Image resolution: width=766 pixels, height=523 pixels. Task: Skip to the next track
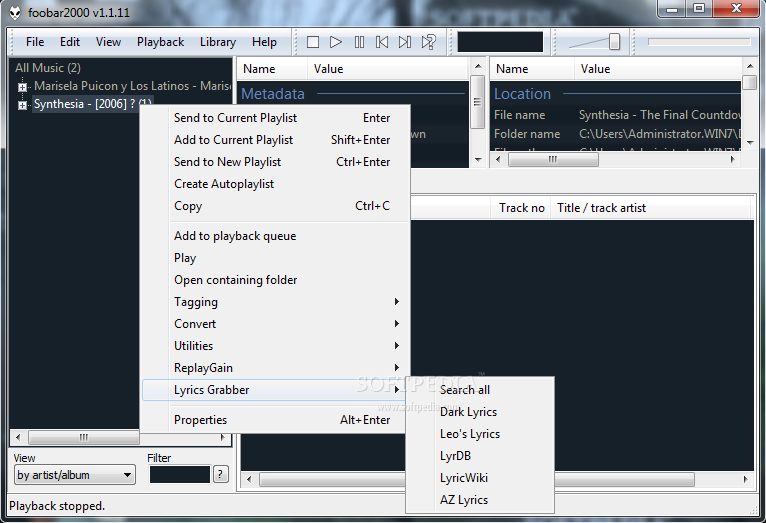pyautogui.click(x=405, y=42)
